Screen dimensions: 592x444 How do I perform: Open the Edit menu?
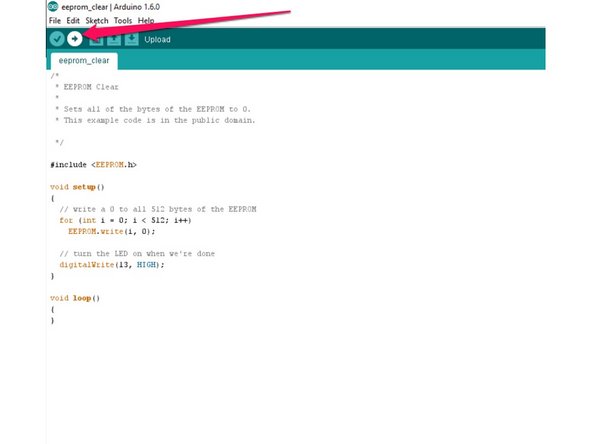tap(73, 20)
